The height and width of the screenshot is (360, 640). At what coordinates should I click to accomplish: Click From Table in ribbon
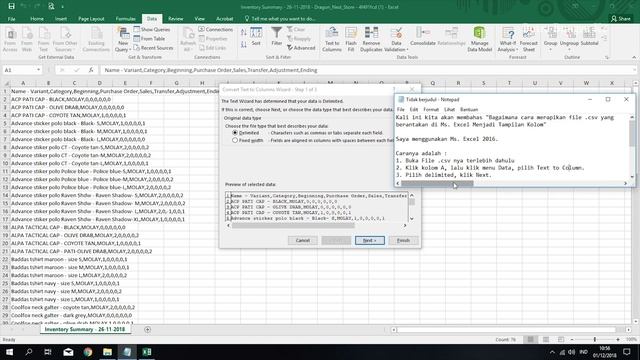pyautogui.click(x=149, y=39)
